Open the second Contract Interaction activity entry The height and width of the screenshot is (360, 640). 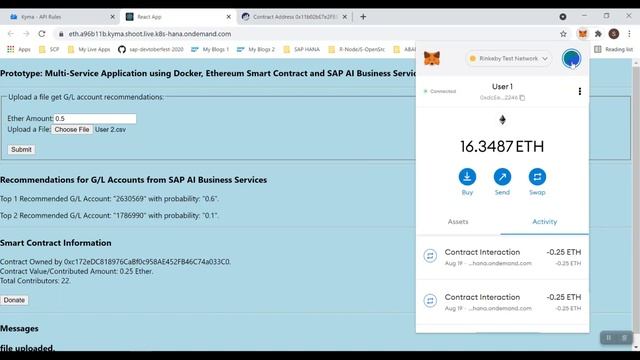click(x=502, y=302)
